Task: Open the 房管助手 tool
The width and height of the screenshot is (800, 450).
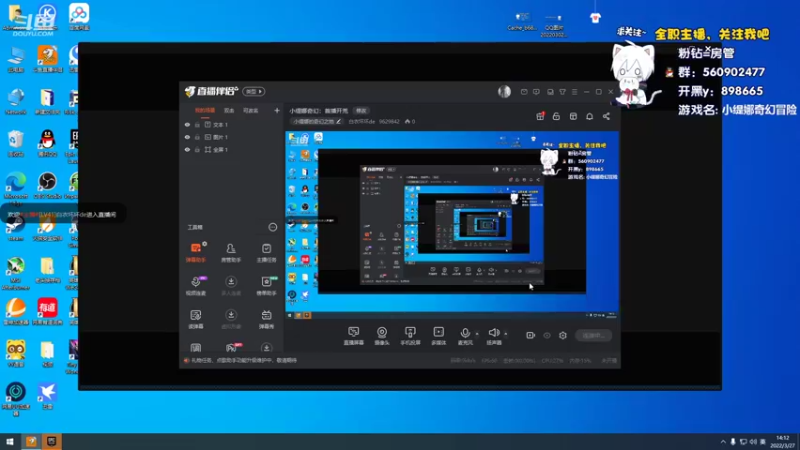Action: tap(231, 252)
